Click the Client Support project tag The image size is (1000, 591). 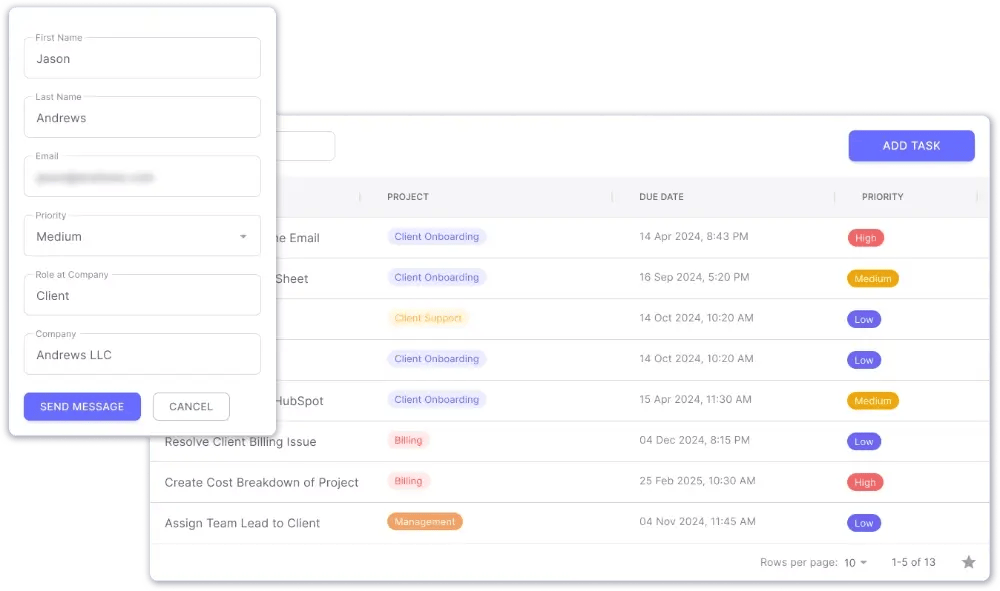[x=427, y=318]
